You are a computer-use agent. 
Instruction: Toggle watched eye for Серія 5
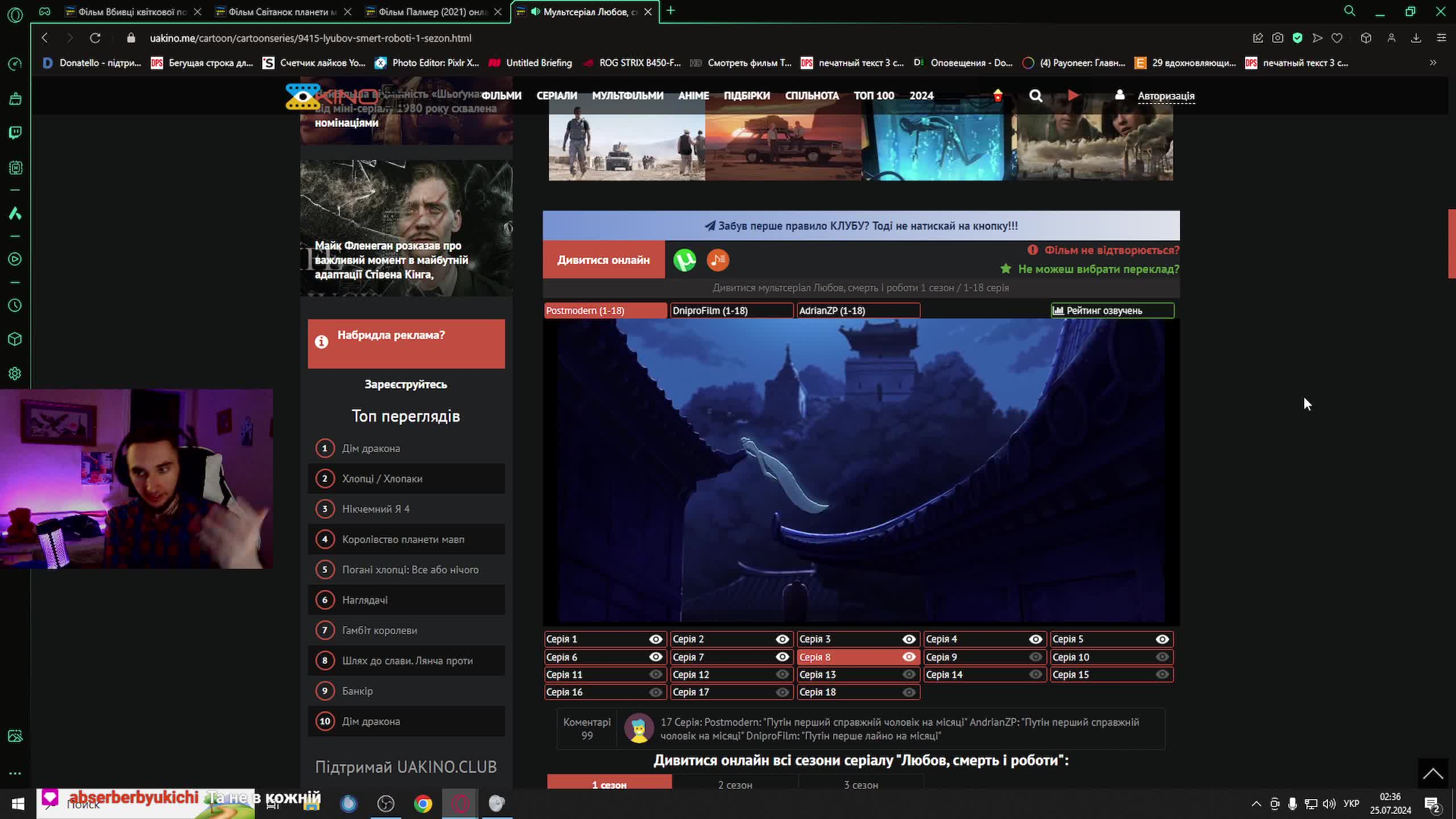[x=1162, y=639]
